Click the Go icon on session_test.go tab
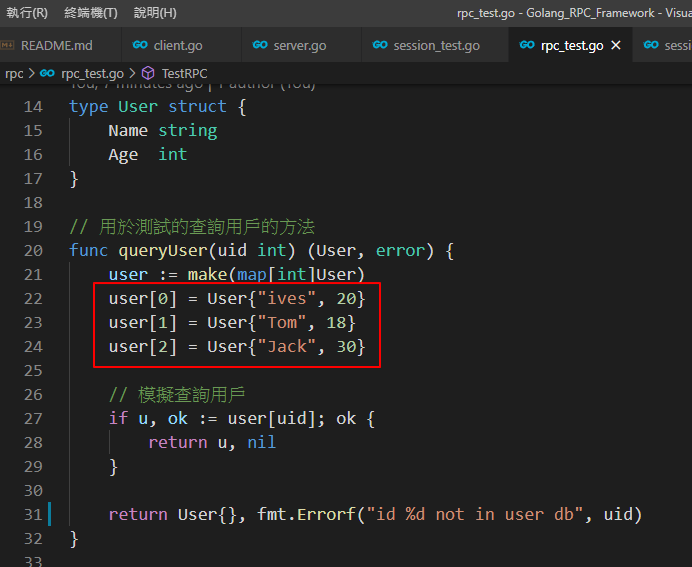The image size is (692, 567). point(380,45)
